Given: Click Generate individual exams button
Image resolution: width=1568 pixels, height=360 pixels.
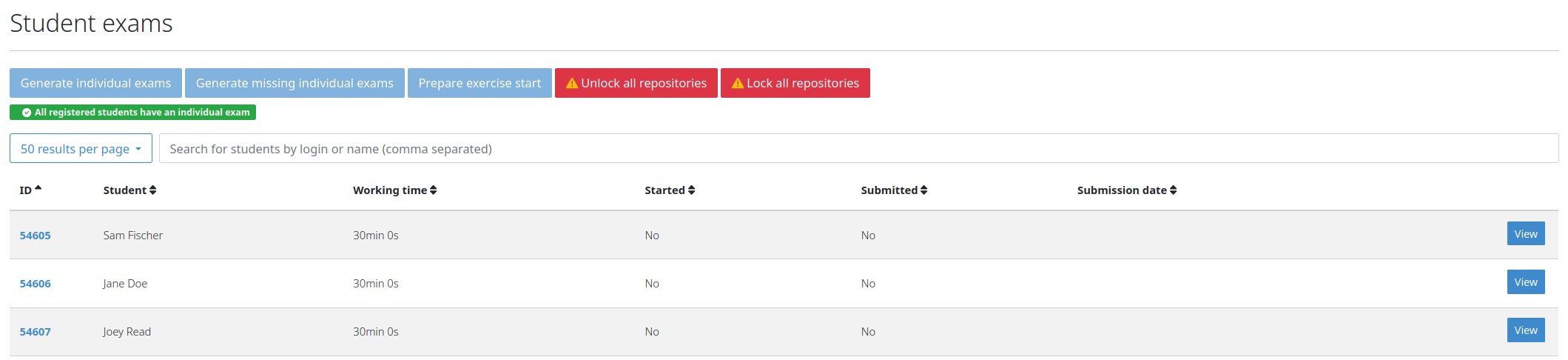Looking at the screenshot, I should [x=95, y=83].
